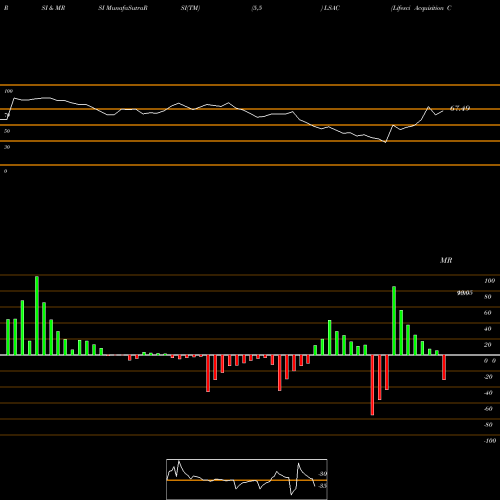Click the RSI line's lowest trough point
This screenshot has width=500, height=500.
[386, 142]
